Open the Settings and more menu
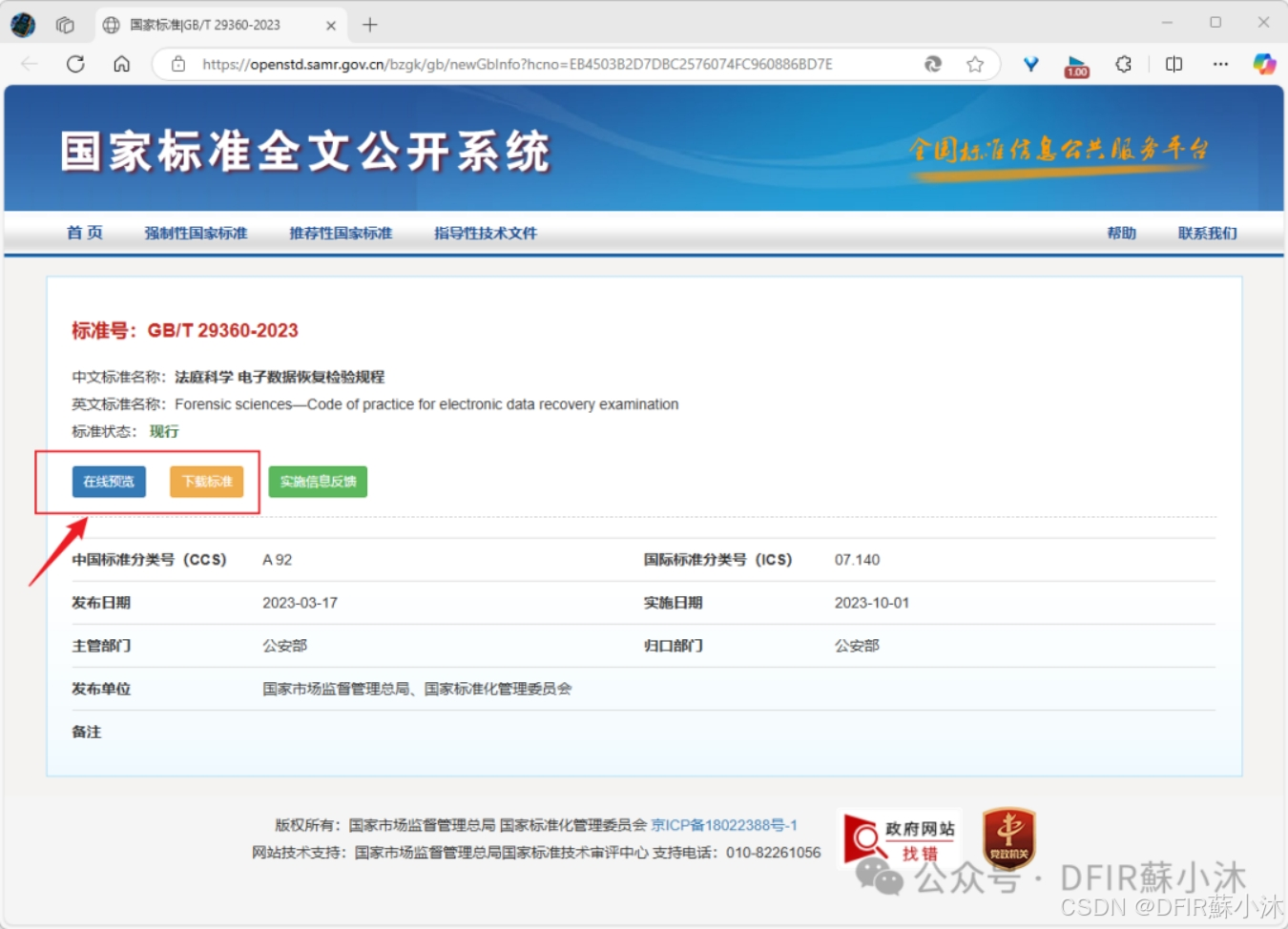 [x=1220, y=64]
